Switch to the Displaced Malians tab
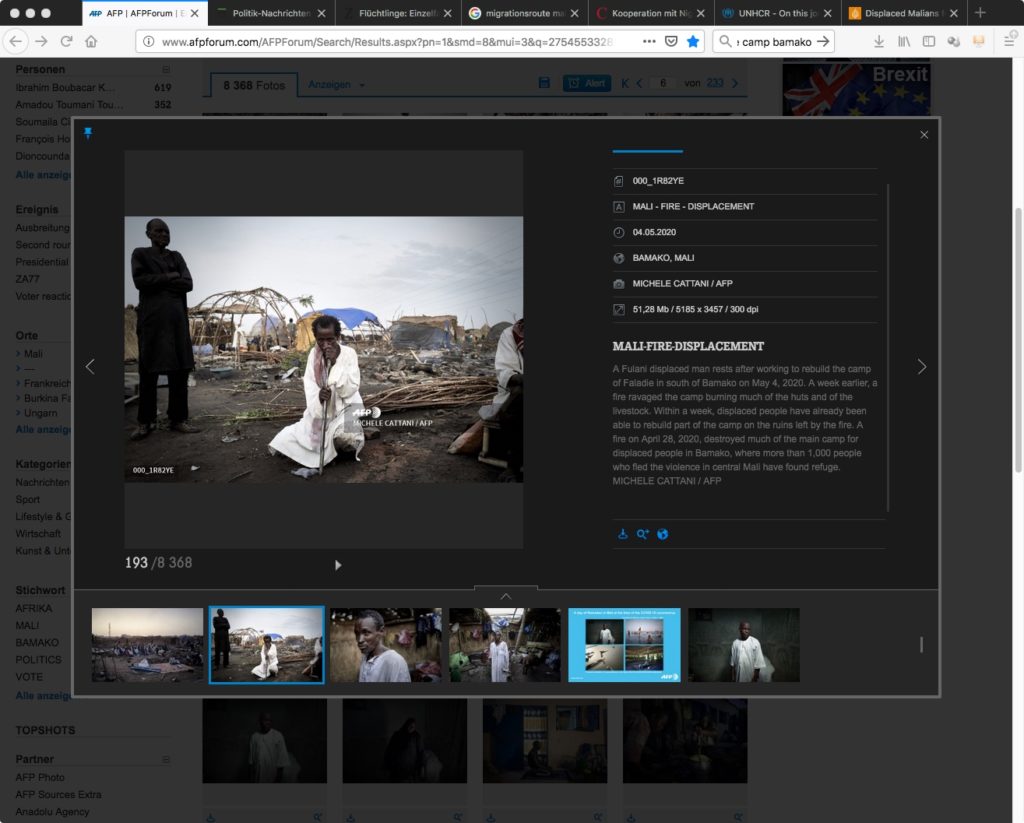The height and width of the screenshot is (823, 1024). (x=900, y=13)
